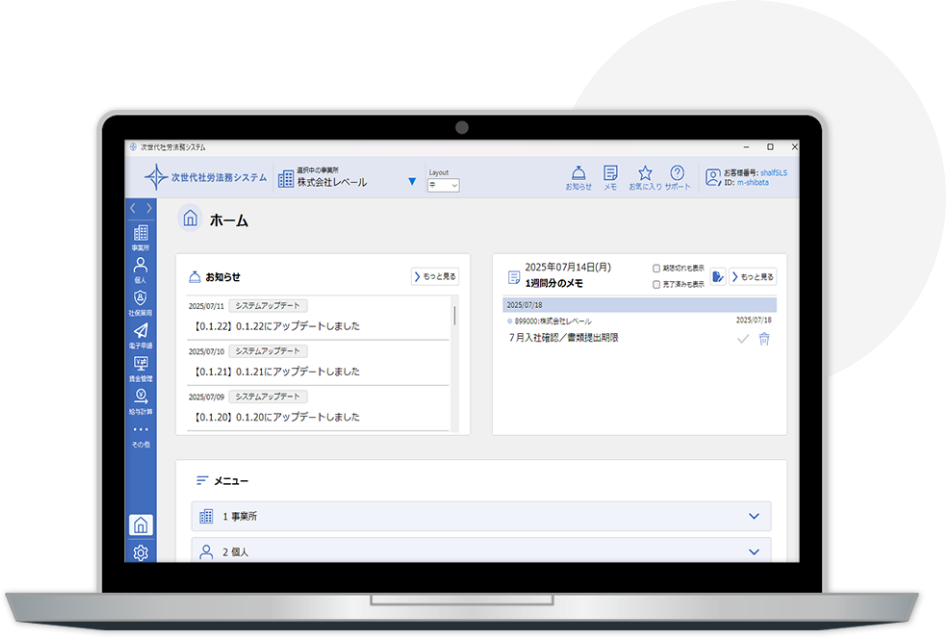This screenshot has height=638, width=946.
Task: Mark 7月入社確認 memo complete with checkmark
Action: click(743, 339)
